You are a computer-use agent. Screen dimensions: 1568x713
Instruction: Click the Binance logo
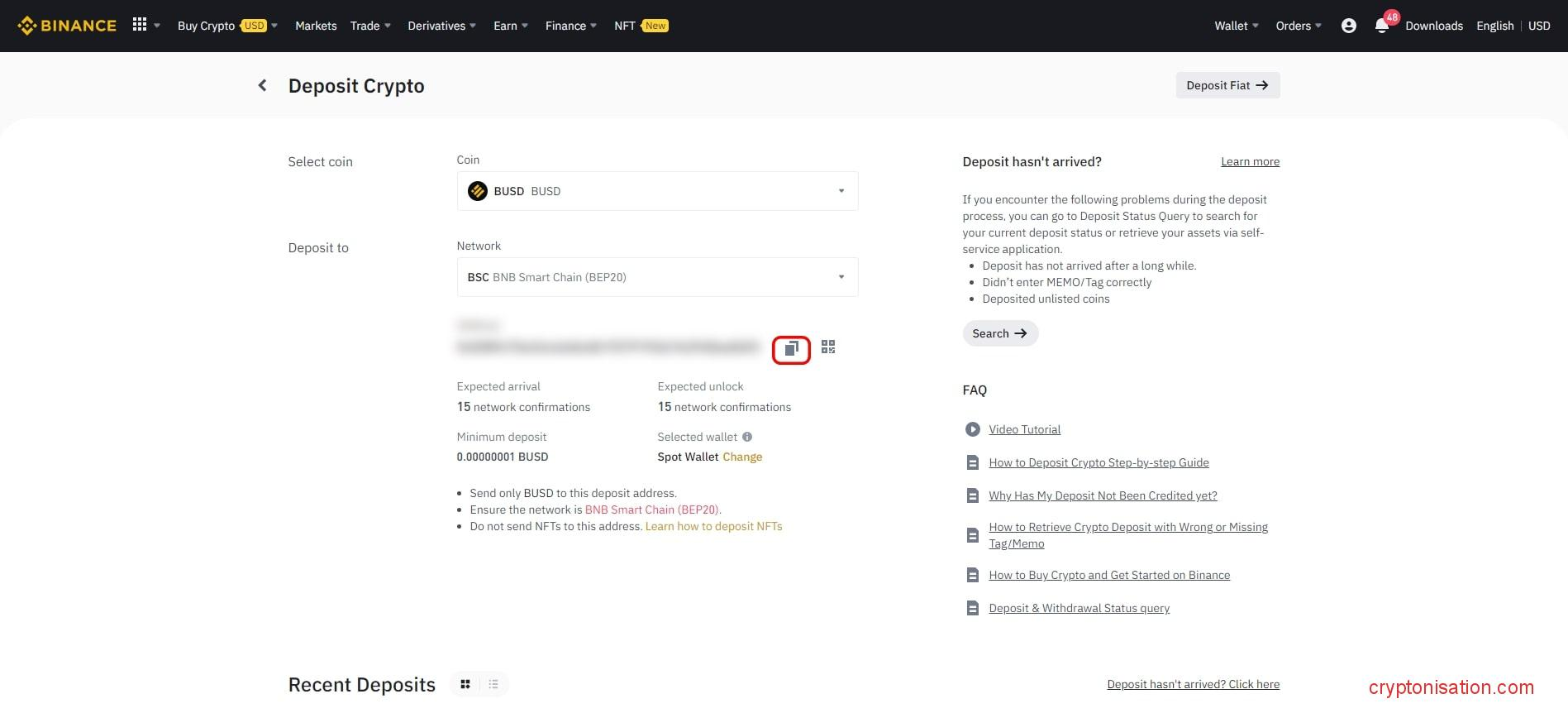pos(67,26)
